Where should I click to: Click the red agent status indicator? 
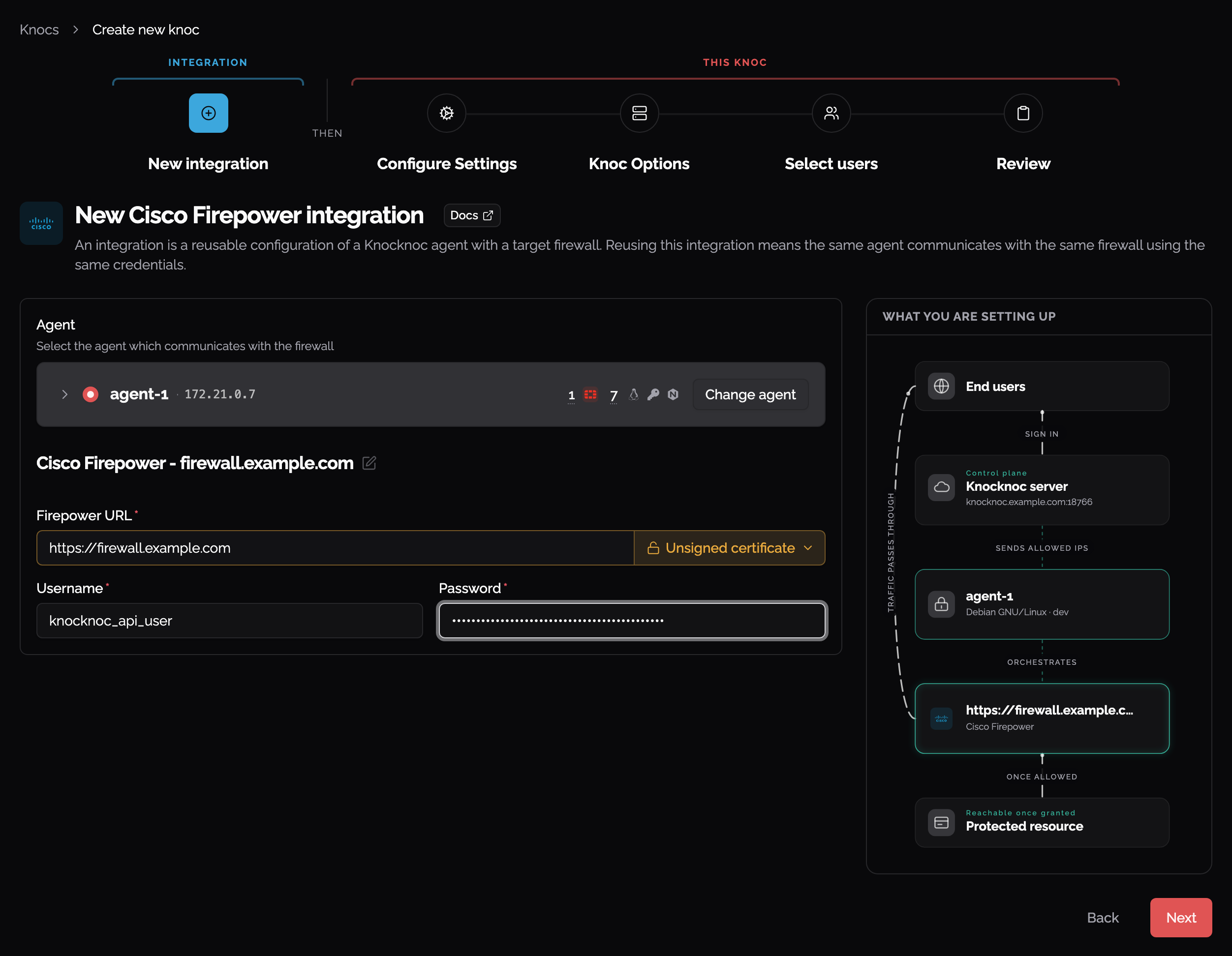coord(90,394)
